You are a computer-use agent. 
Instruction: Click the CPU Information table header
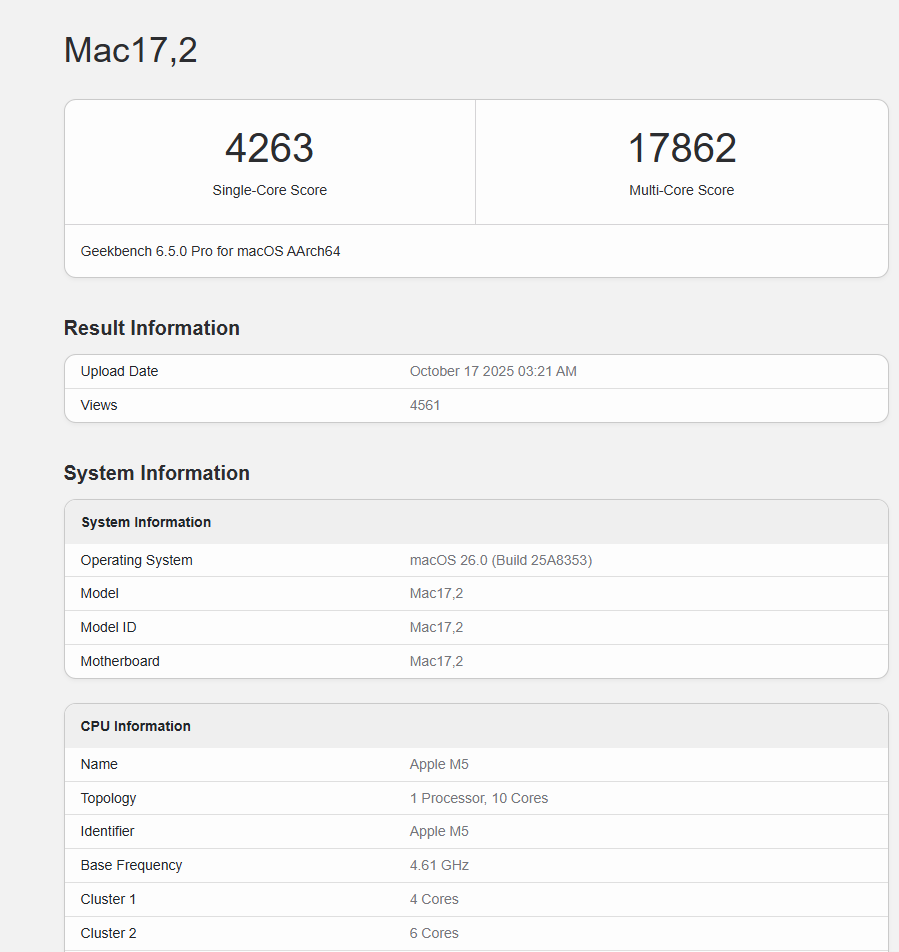point(136,726)
